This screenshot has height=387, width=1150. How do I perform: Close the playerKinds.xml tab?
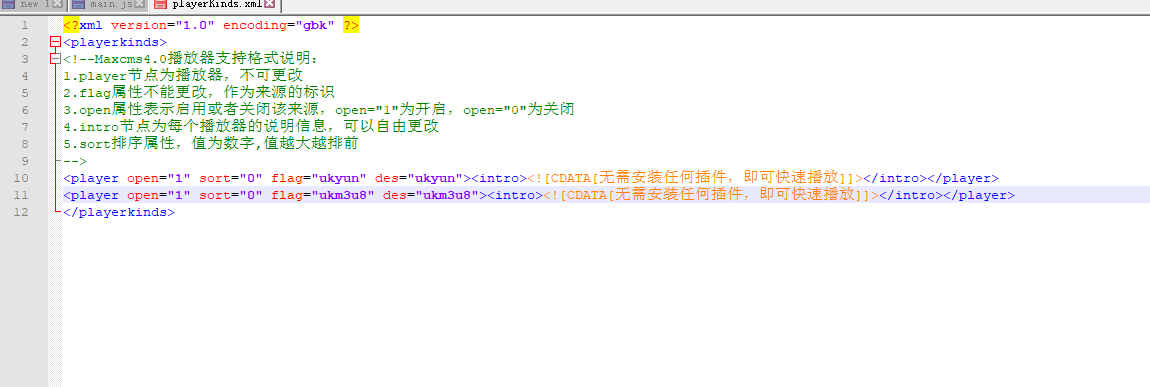[x=269, y=4]
